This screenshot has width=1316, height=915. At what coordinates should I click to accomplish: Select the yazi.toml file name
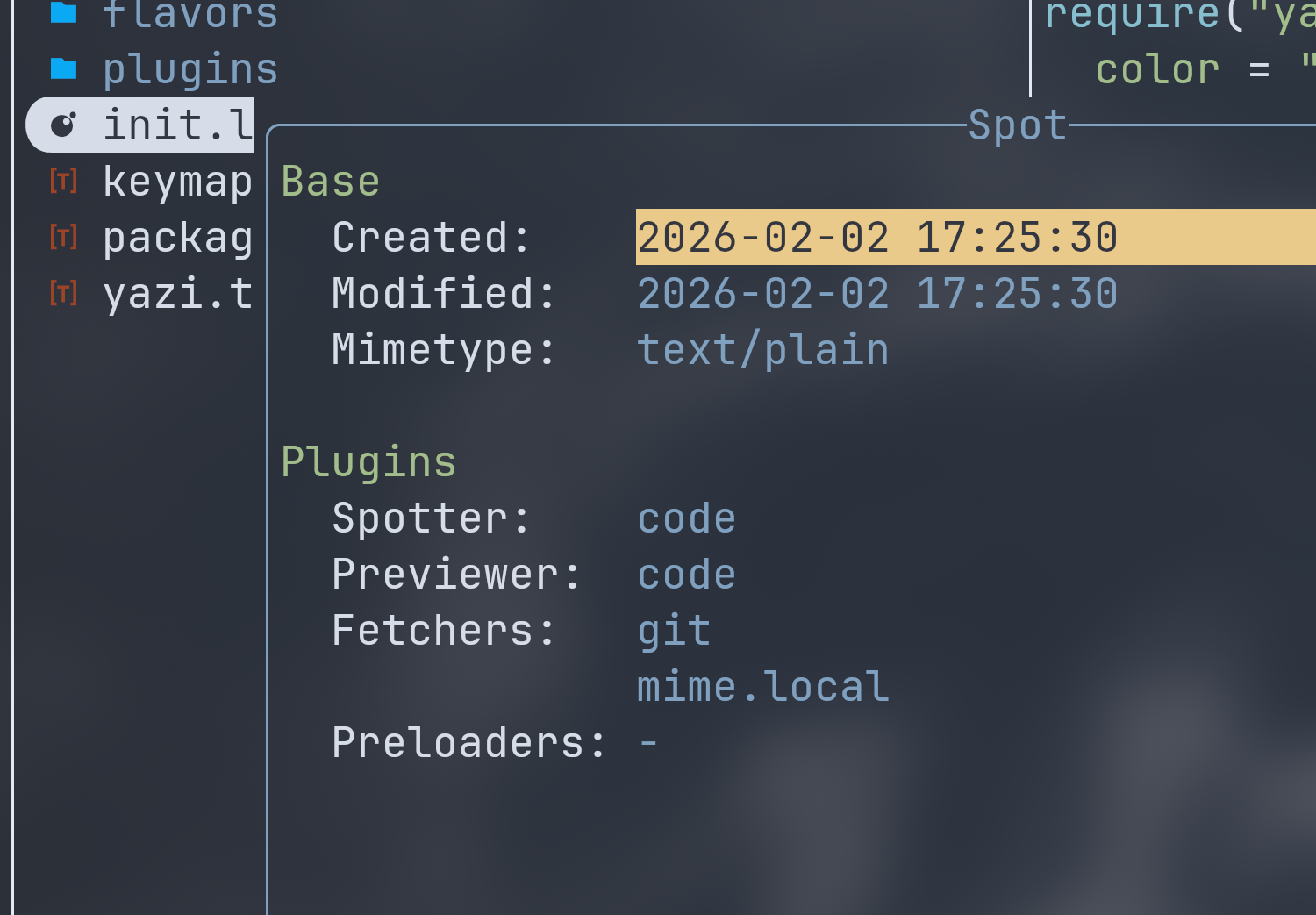point(177,294)
